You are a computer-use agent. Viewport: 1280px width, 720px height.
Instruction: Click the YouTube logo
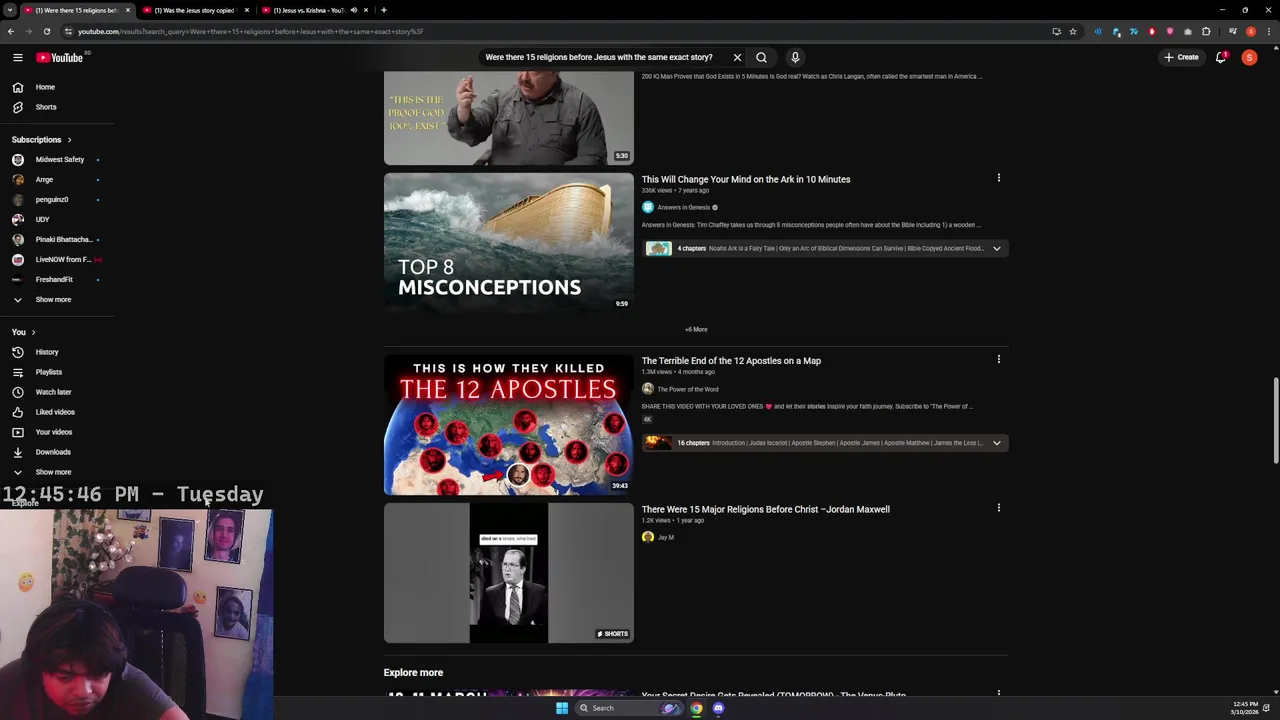[x=60, y=58]
